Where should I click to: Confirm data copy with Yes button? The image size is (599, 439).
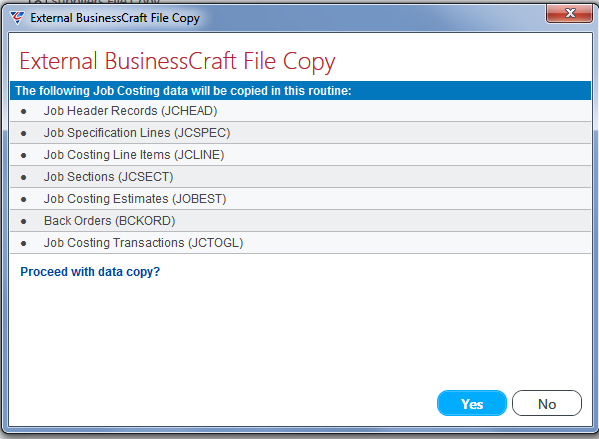[x=472, y=403]
